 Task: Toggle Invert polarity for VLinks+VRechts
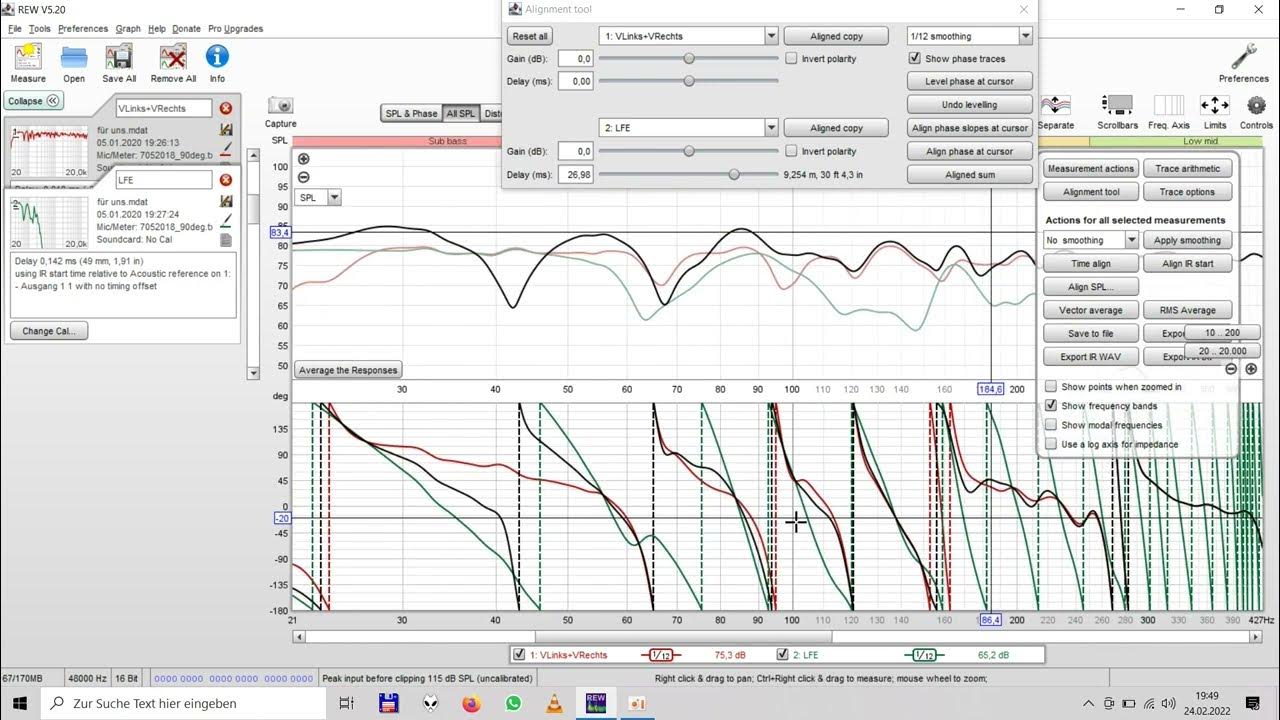coord(791,59)
